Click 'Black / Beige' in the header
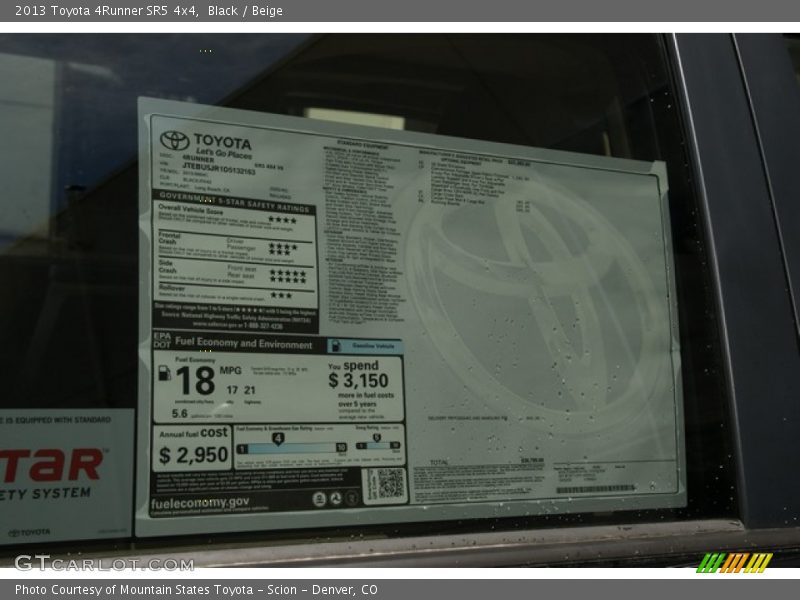The width and height of the screenshot is (800, 600). pos(245,11)
